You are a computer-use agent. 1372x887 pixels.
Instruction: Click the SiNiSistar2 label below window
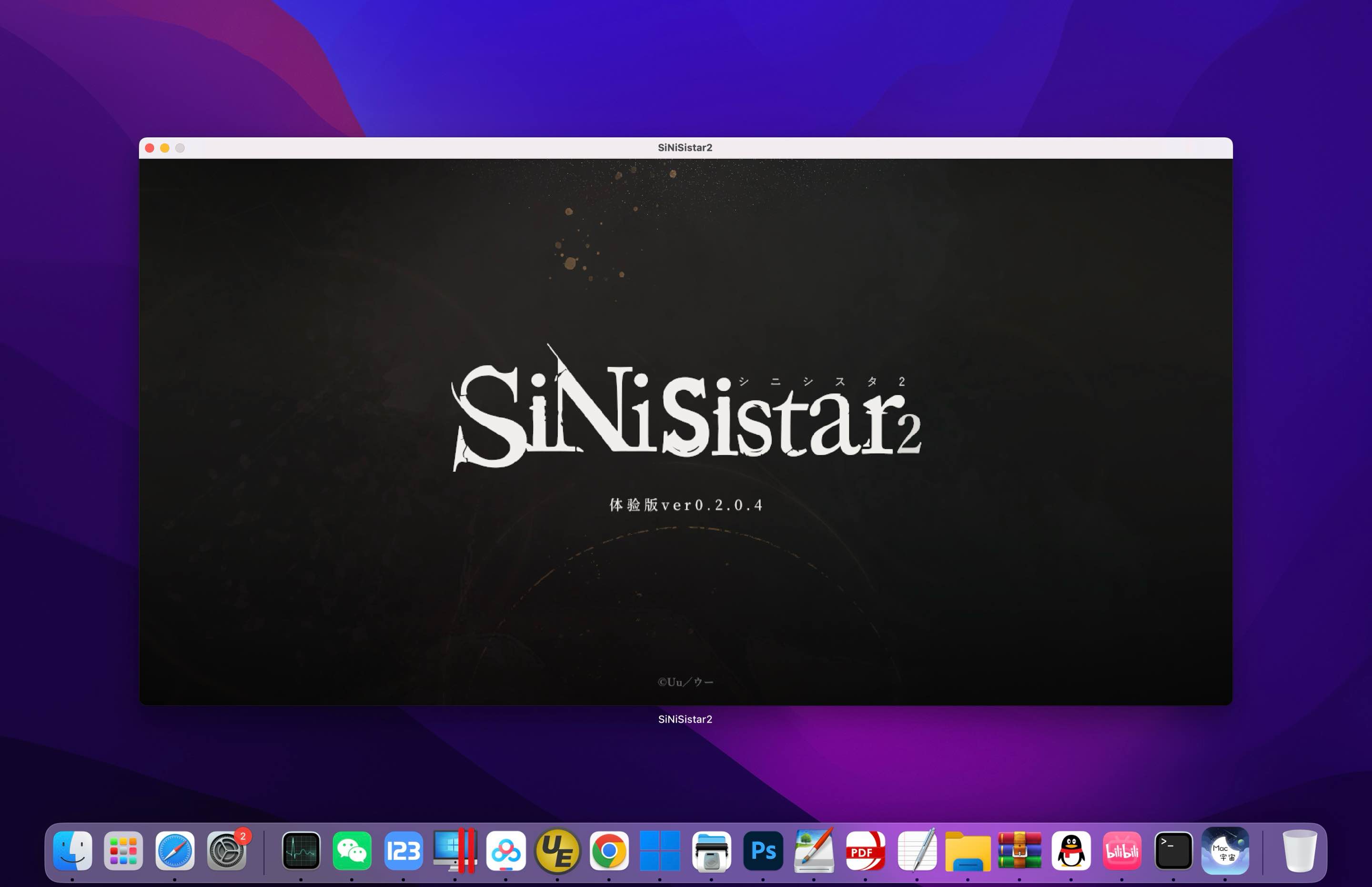(x=685, y=719)
